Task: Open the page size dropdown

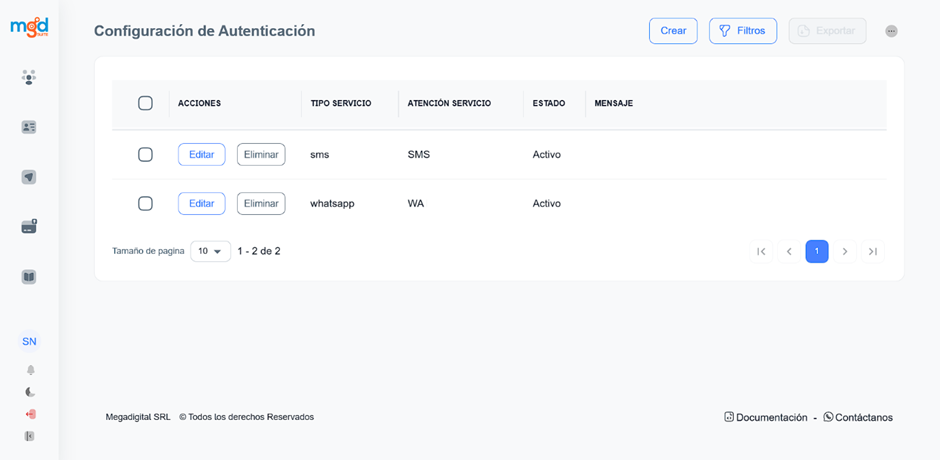Action: (210, 251)
